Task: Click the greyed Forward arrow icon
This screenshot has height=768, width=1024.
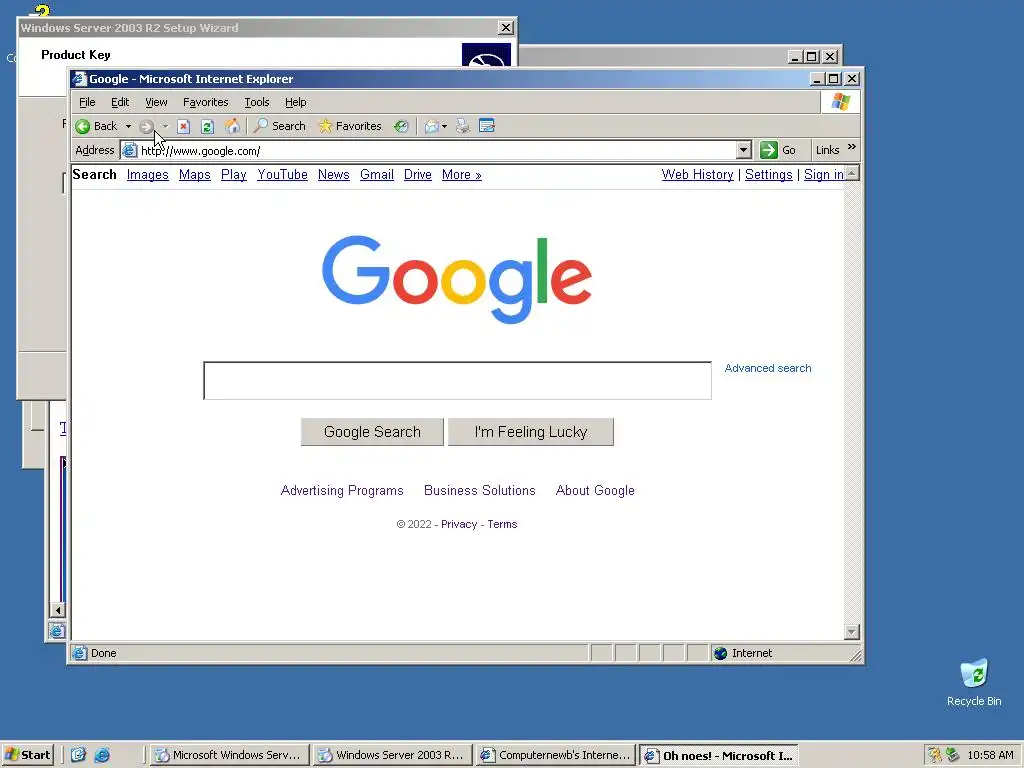Action: 146,126
